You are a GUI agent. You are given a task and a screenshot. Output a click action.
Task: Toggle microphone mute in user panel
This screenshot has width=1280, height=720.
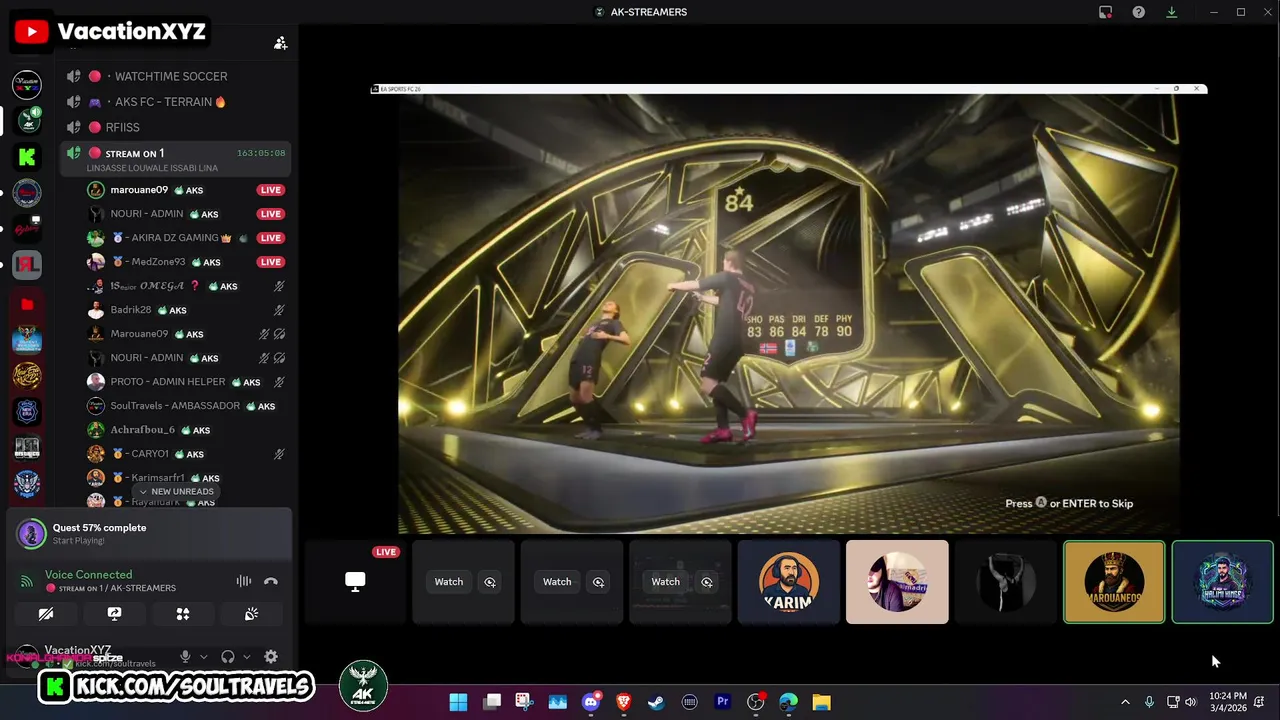pyautogui.click(x=185, y=657)
